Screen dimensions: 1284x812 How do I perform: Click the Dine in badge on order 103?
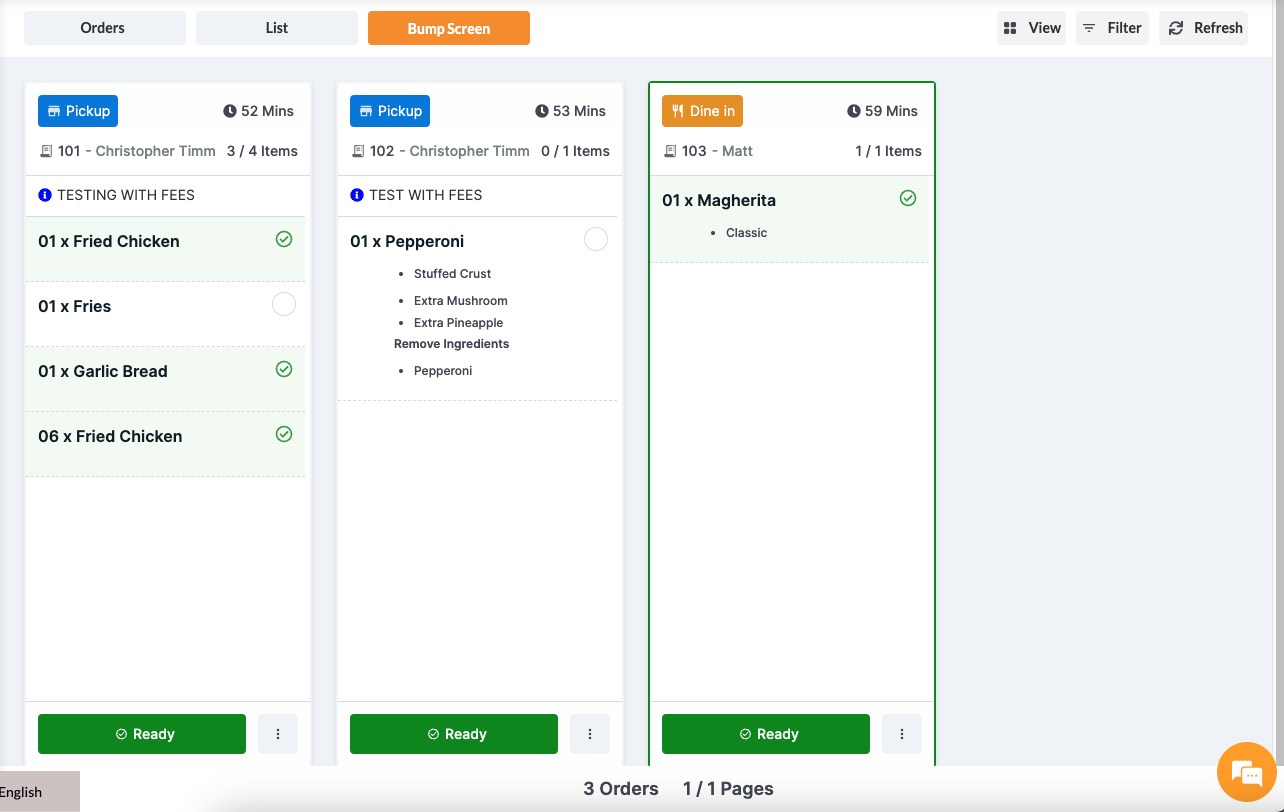coord(702,111)
